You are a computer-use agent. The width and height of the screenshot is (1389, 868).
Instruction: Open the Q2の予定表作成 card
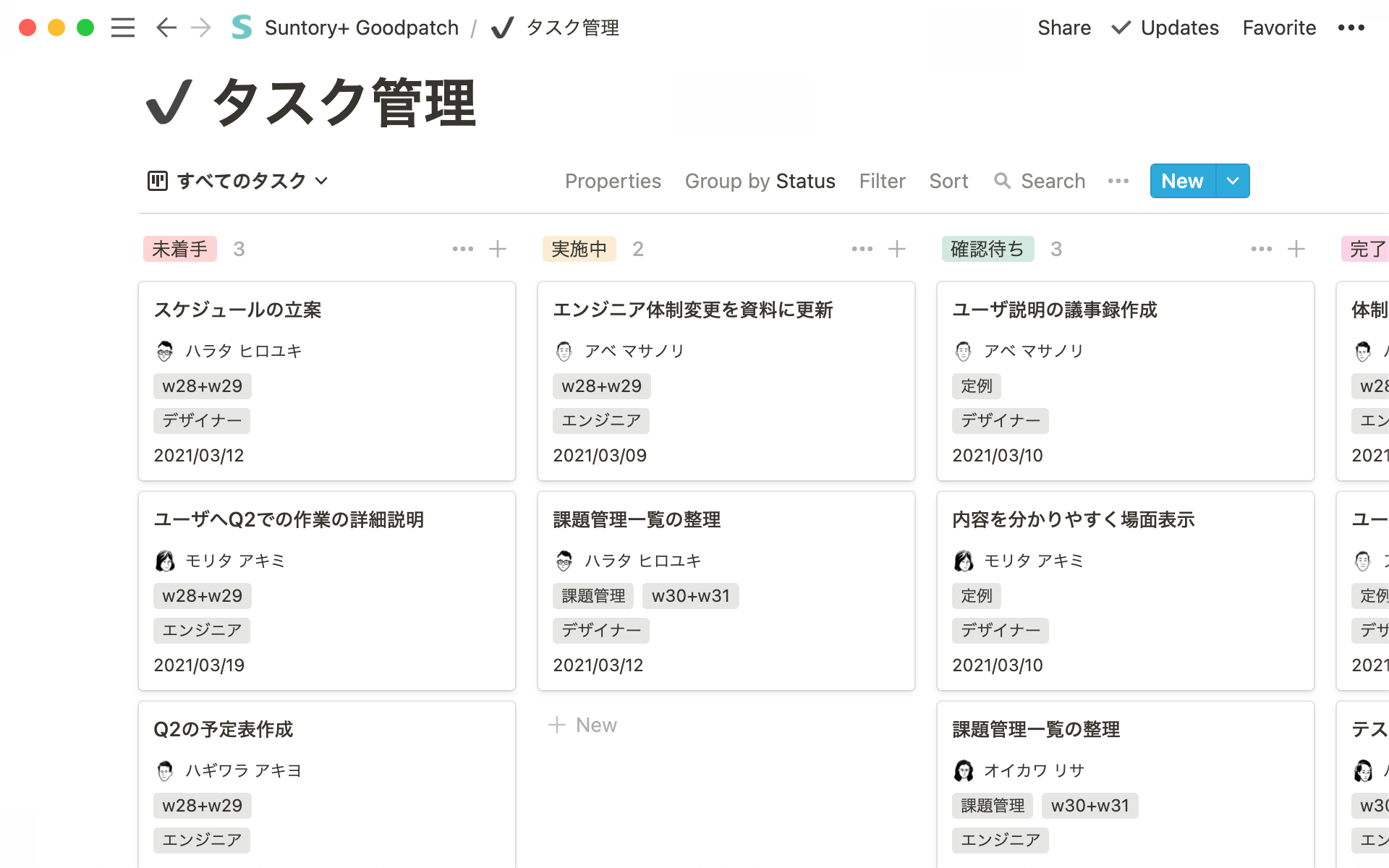[327, 785]
